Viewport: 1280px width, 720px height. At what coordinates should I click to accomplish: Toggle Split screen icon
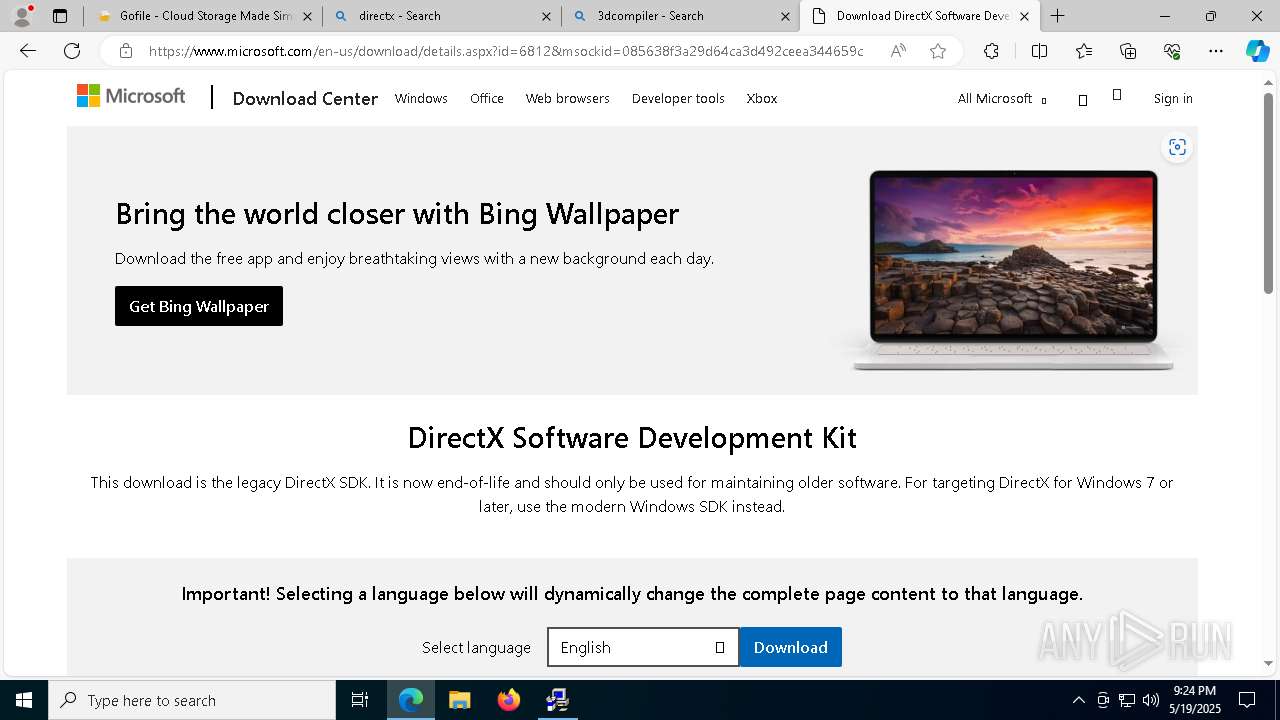(1039, 51)
